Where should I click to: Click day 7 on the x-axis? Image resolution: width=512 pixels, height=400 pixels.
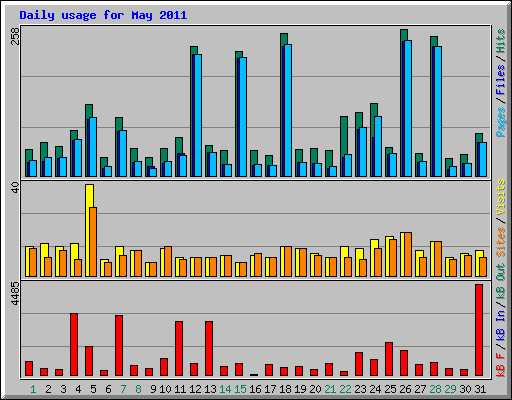tap(123, 389)
